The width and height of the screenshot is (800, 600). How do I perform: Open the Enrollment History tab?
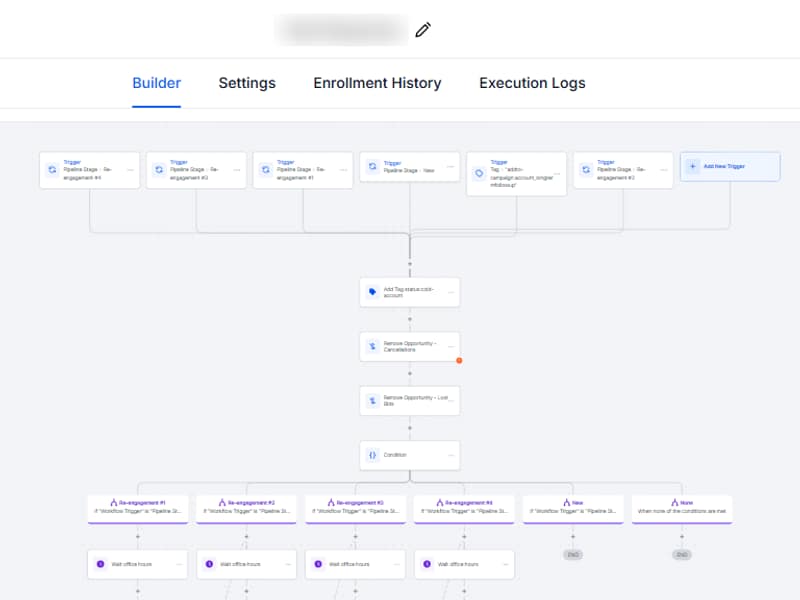(x=377, y=83)
